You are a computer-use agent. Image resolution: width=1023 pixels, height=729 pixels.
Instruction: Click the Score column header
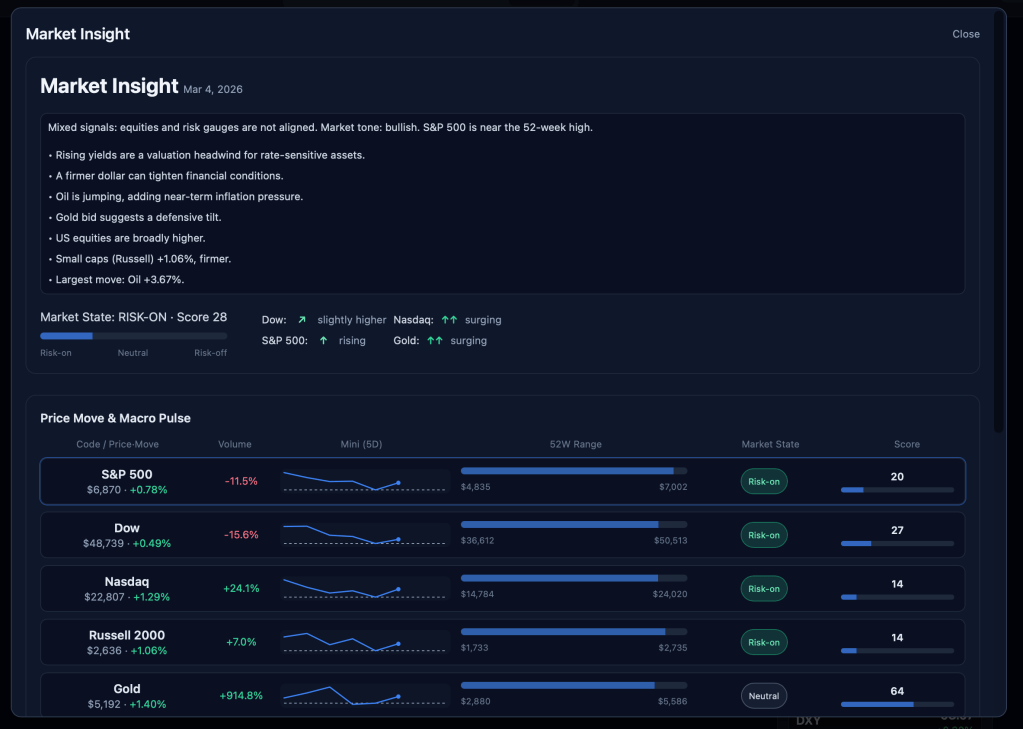[x=906, y=444]
